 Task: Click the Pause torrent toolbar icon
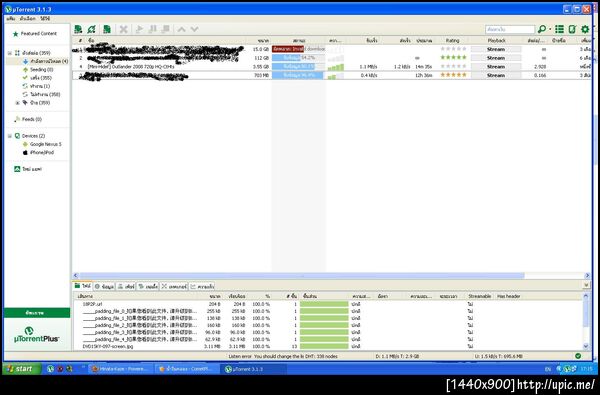[152, 29]
